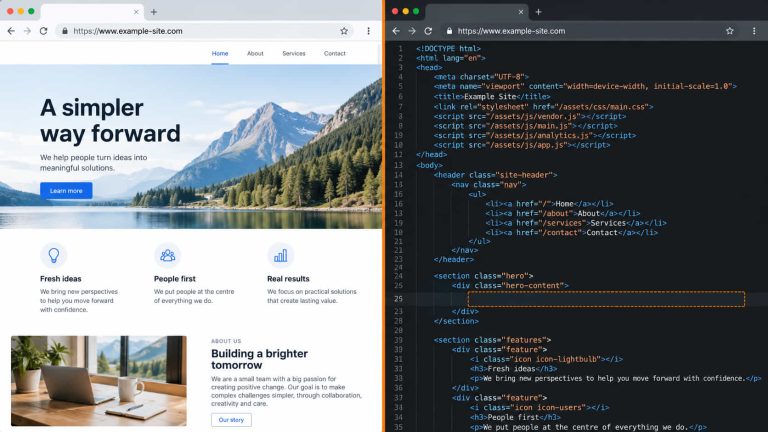Open the About navigation item on the website
The height and width of the screenshot is (432, 768).
pos(255,53)
